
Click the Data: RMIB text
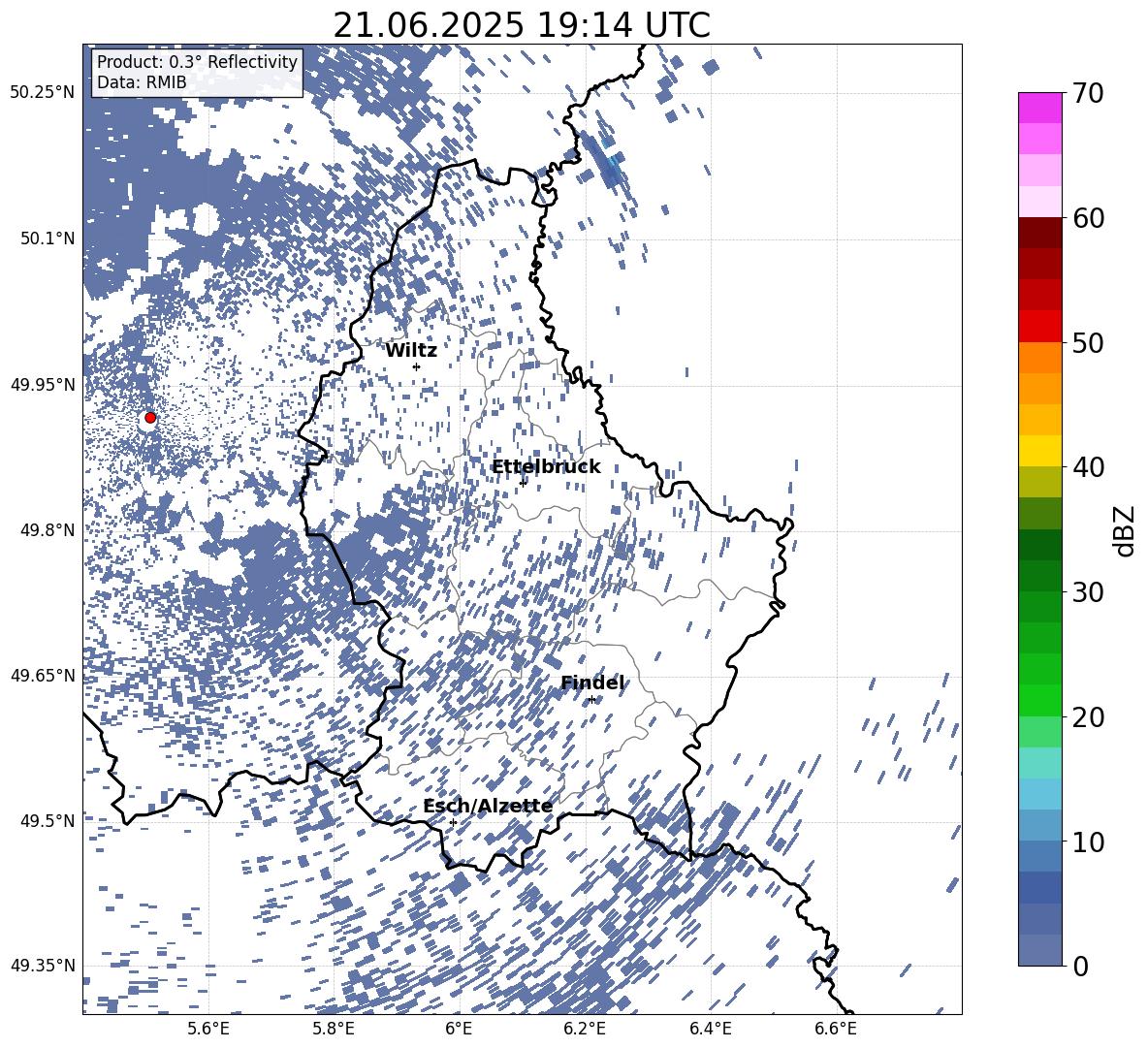click(x=142, y=82)
